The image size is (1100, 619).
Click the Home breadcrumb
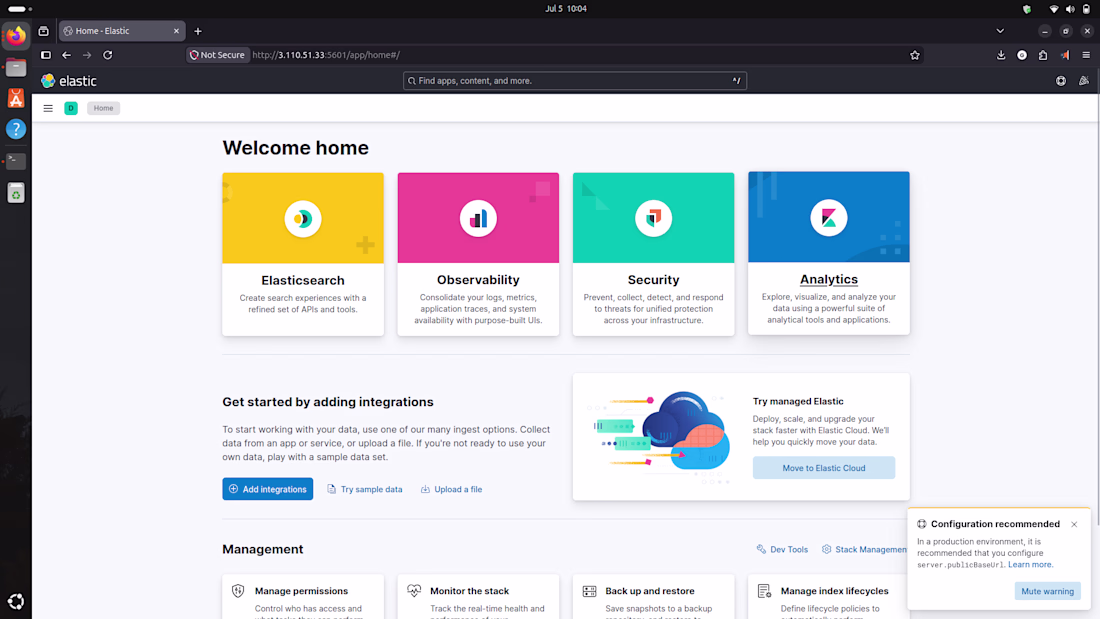pos(103,108)
